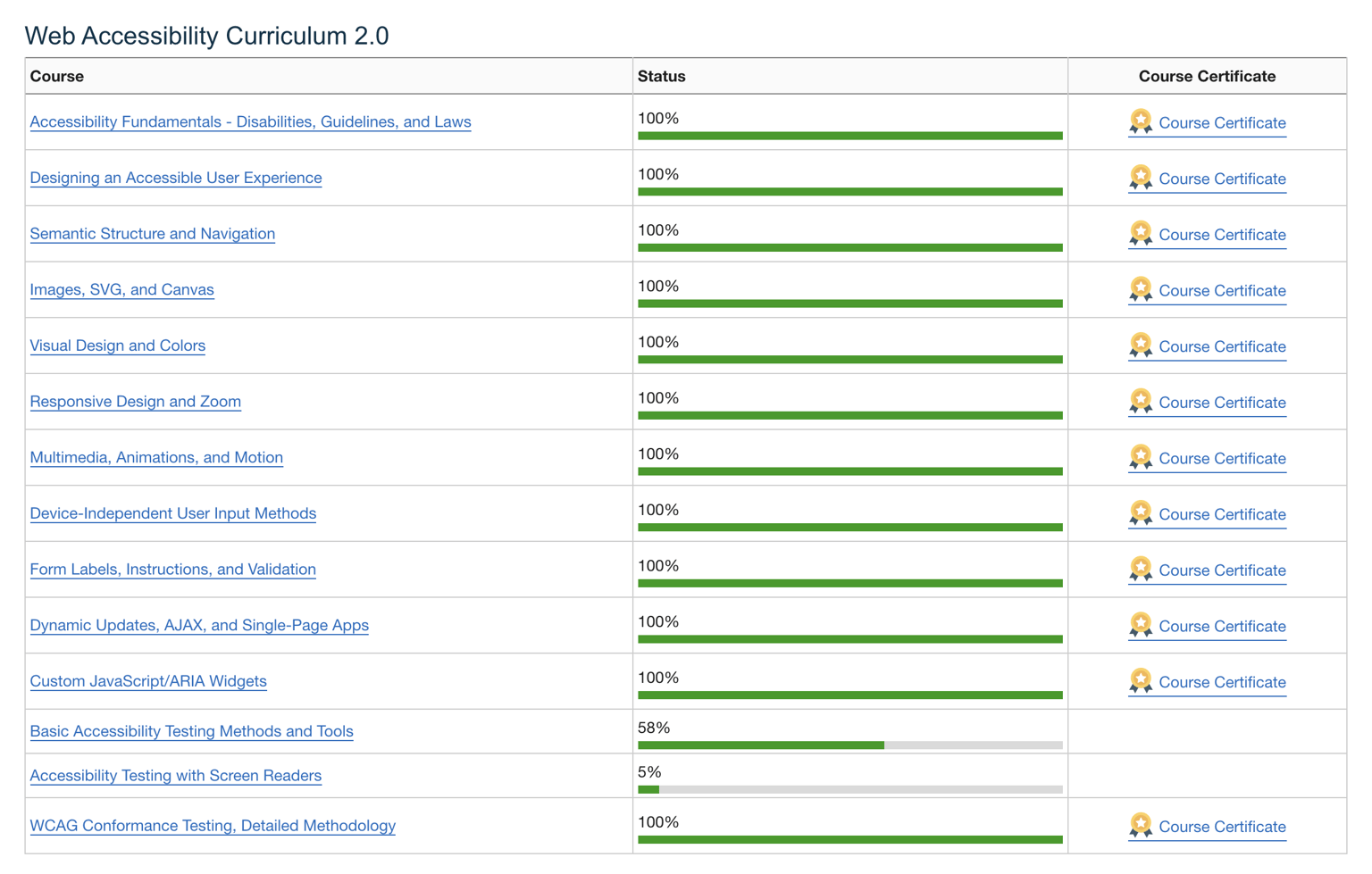Click certificate ribbon icon for Custom JavaScript/ARIA Widgets

click(1141, 682)
